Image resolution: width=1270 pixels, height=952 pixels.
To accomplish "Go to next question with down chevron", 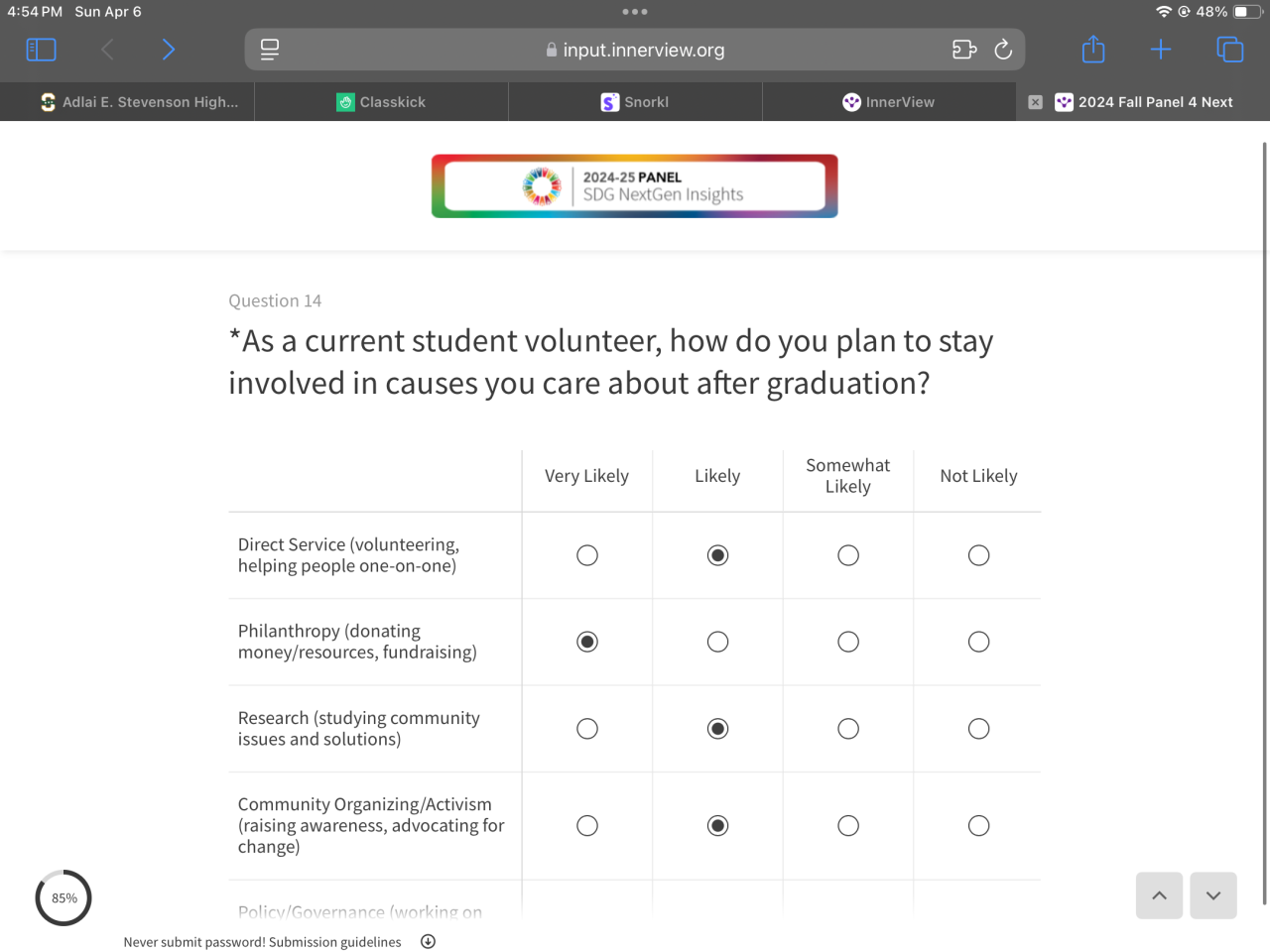I will pyautogui.click(x=1213, y=895).
